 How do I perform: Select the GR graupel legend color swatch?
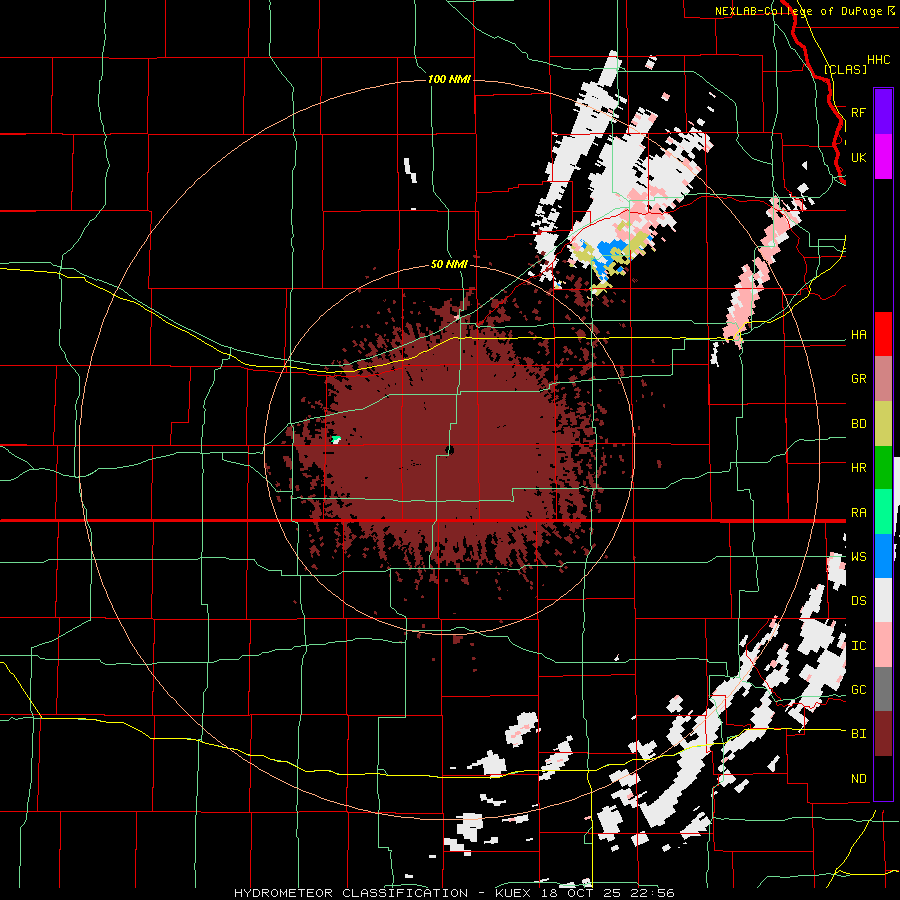click(x=883, y=379)
